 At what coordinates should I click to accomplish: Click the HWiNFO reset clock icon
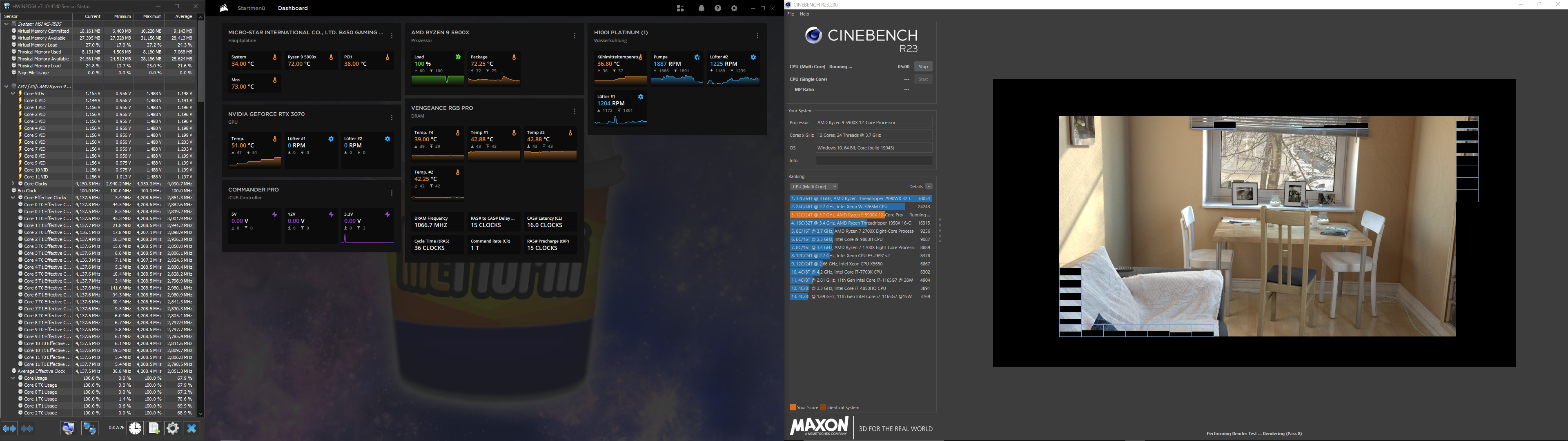pyautogui.click(x=135, y=428)
